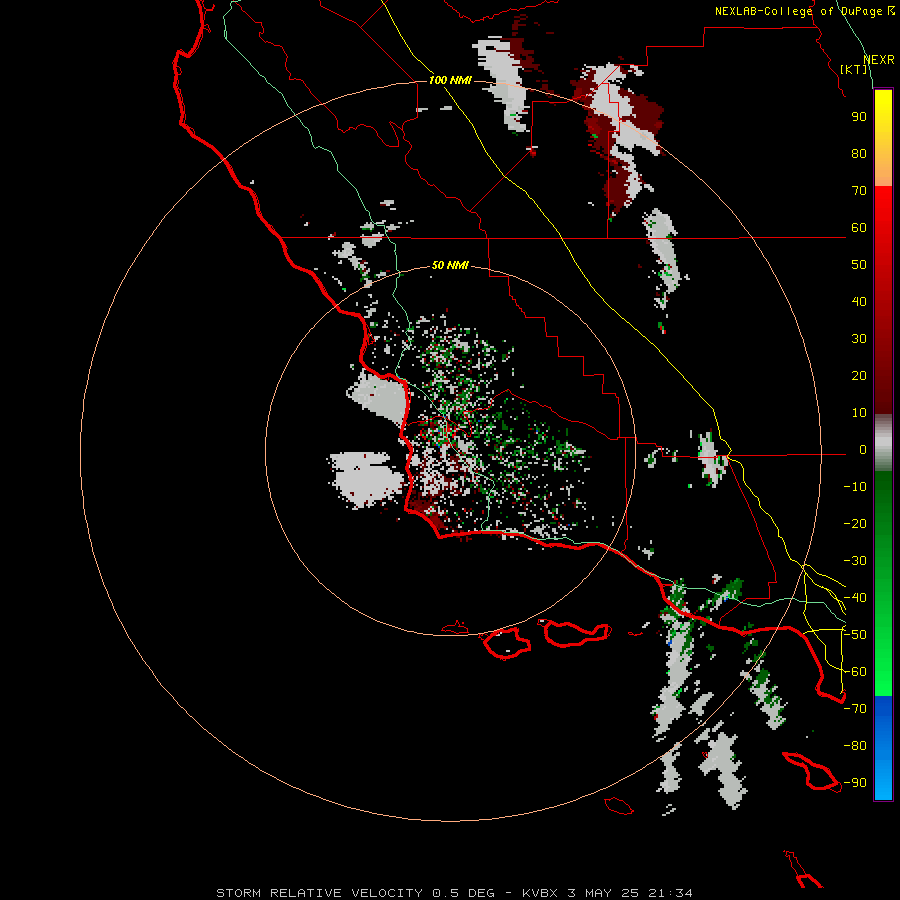Click the 30 value on velocity scale

(859, 339)
